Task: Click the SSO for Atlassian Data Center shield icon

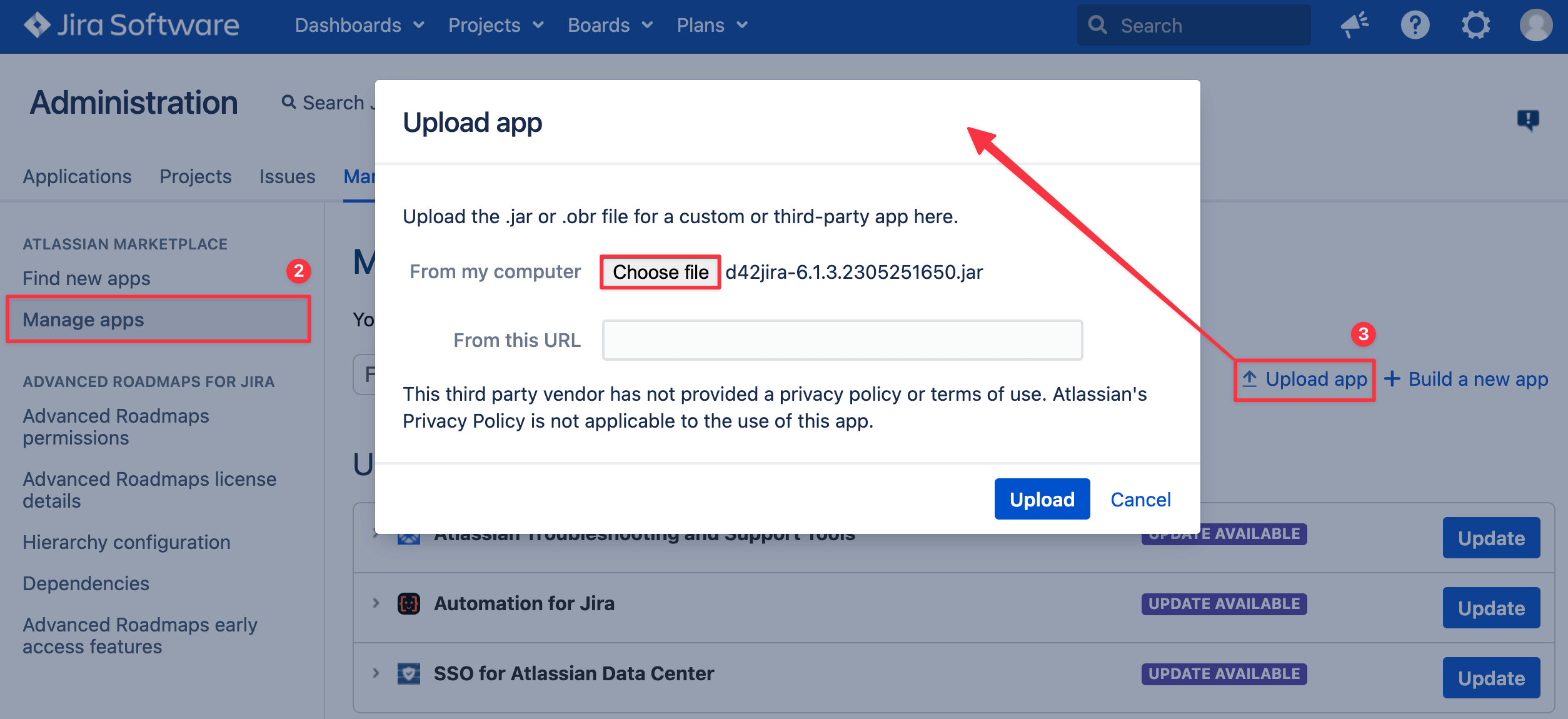Action: [x=408, y=673]
